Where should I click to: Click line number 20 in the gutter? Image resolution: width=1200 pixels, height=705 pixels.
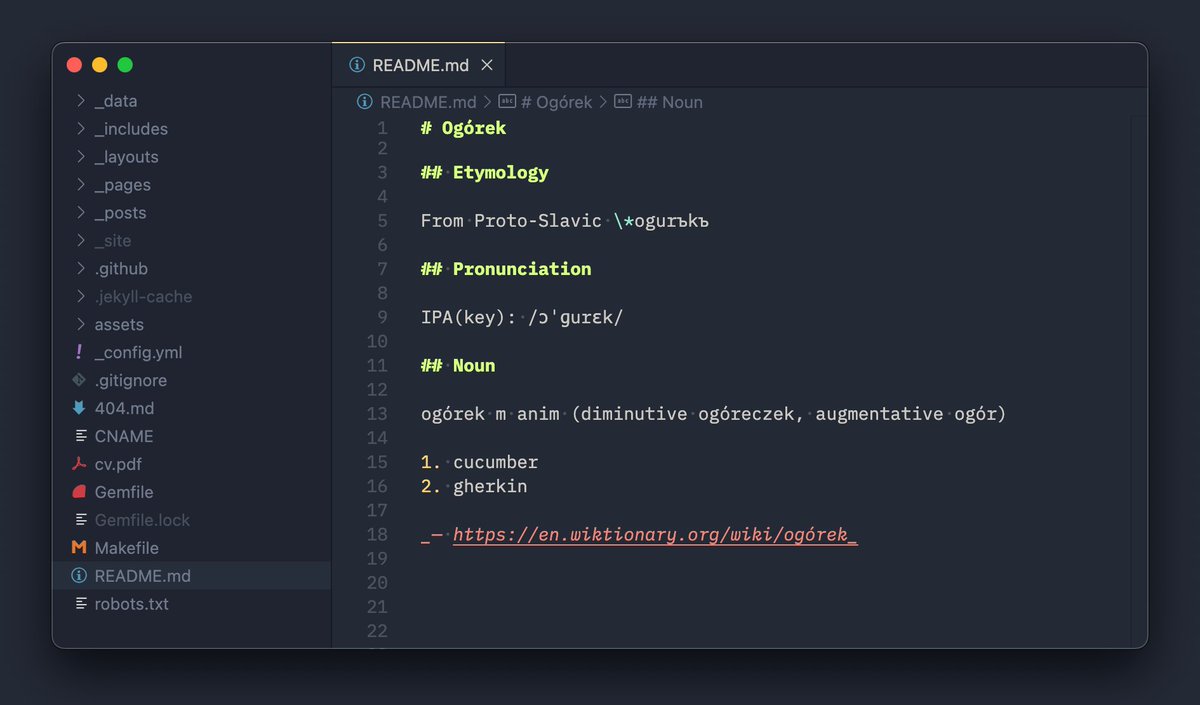[377, 583]
